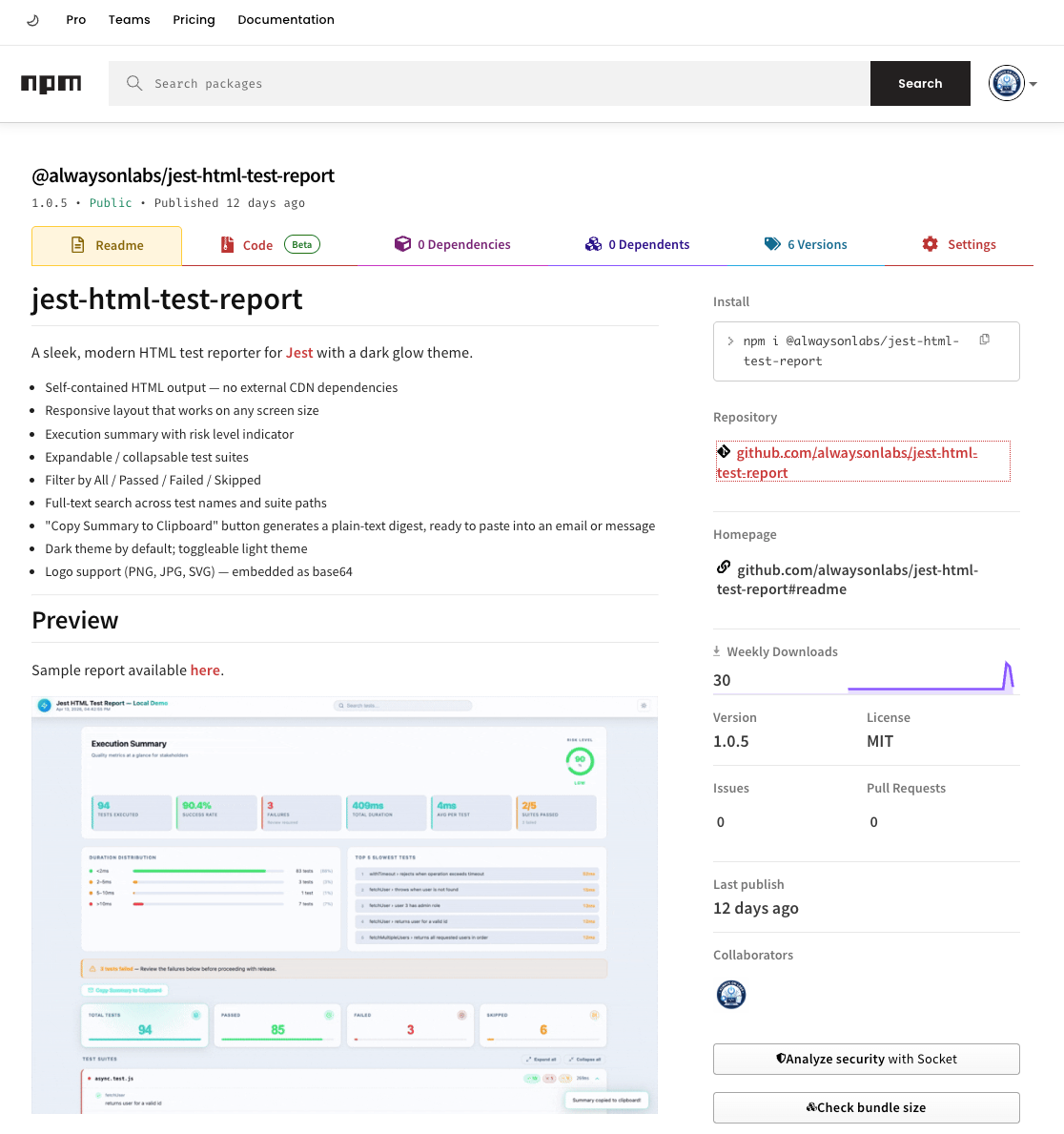The height and width of the screenshot is (1134, 1064).
Task: Click the green Public label
Action: [111, 203]
